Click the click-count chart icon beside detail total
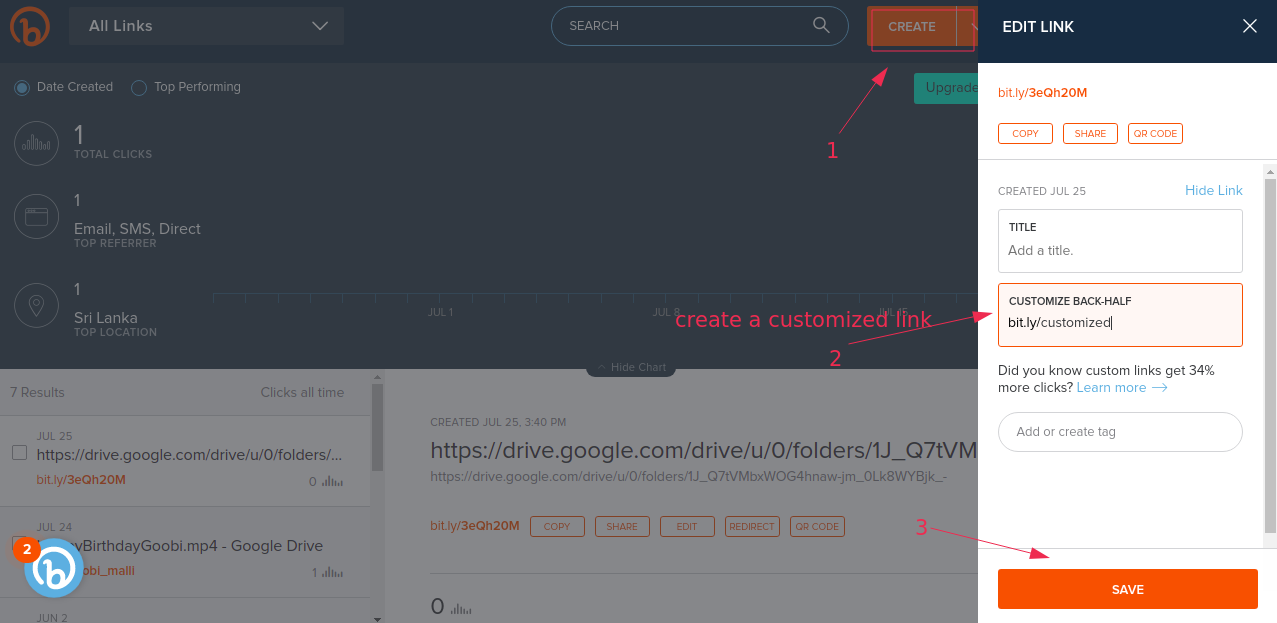The width and height of the screenshot is (1277, 623). click(x=461, y=608)
